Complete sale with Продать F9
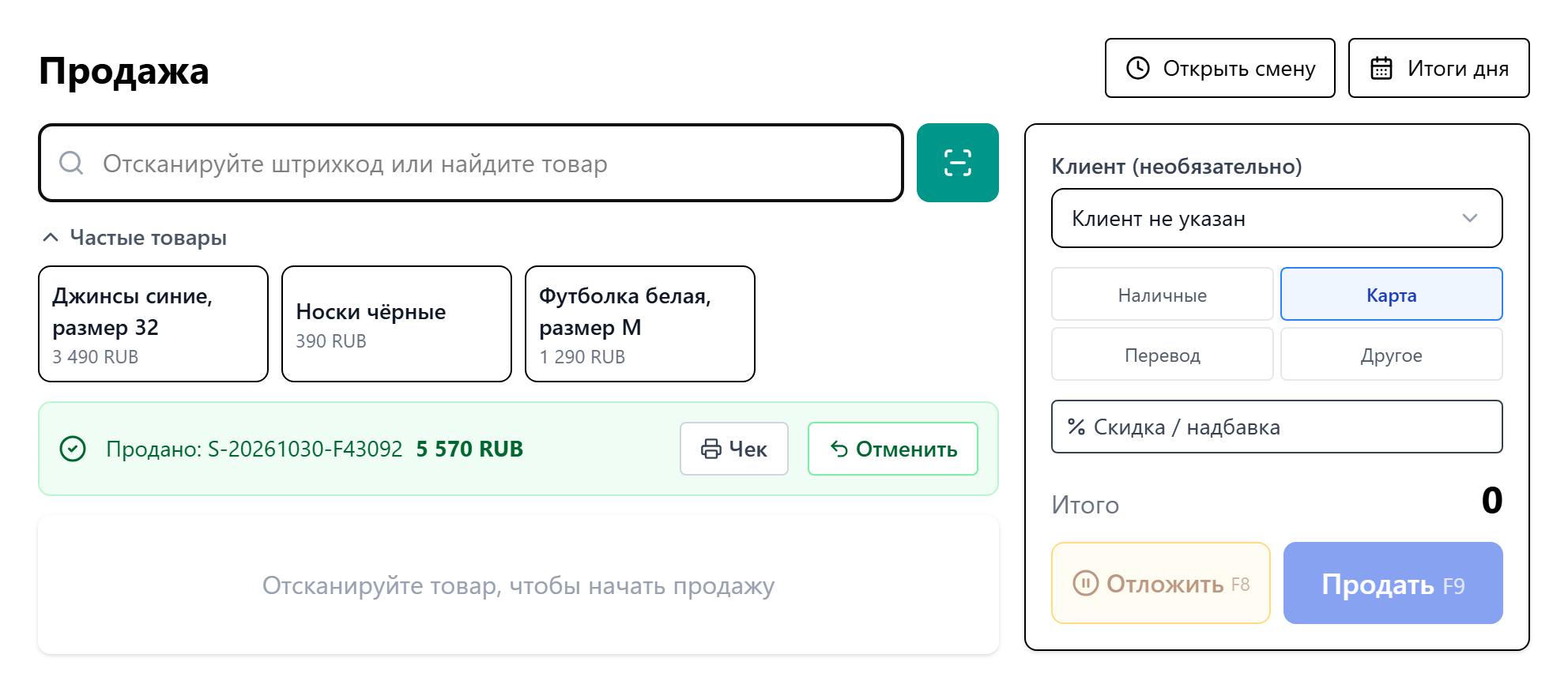1568x692 pixels. pos(1393,583)
